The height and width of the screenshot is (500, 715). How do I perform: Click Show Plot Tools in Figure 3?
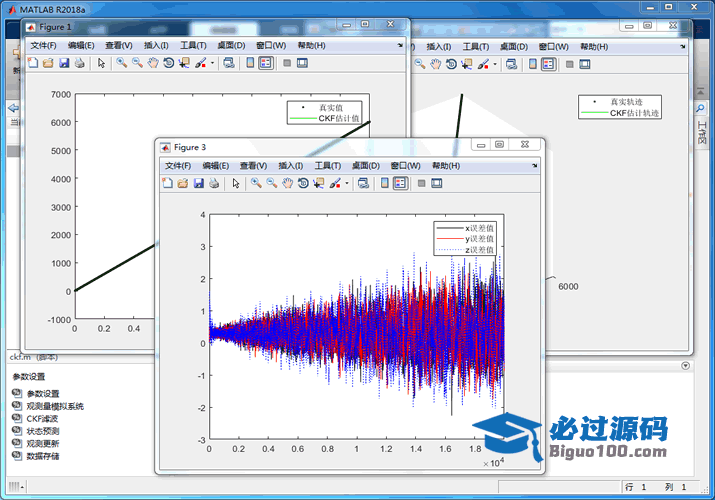click(x=437, y=183)
